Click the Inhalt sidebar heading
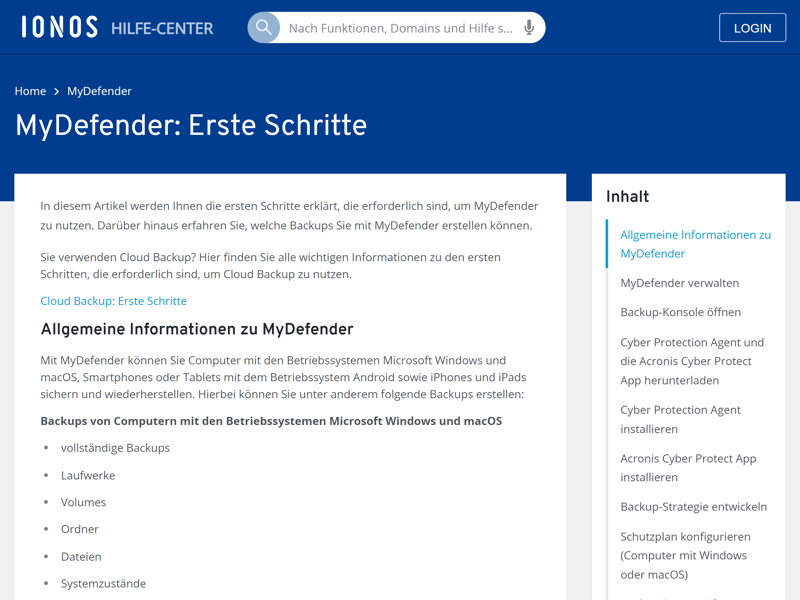The height and width of the screenshot is (600, 800). coord(627,197)
